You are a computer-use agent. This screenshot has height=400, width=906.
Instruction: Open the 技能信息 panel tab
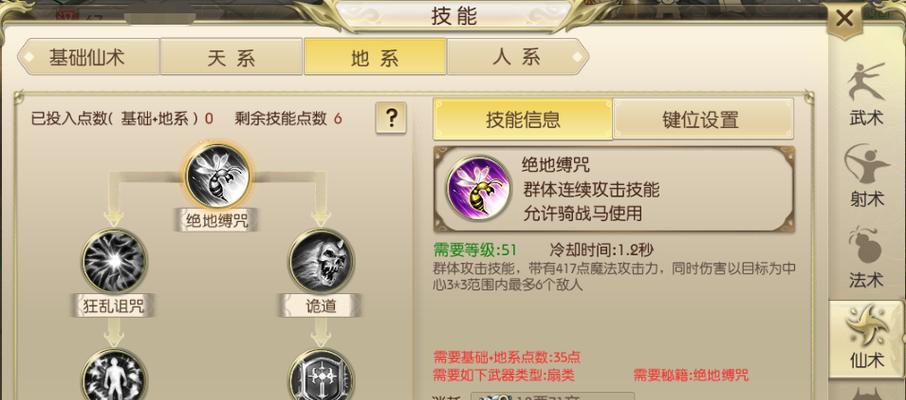(522, 119)
